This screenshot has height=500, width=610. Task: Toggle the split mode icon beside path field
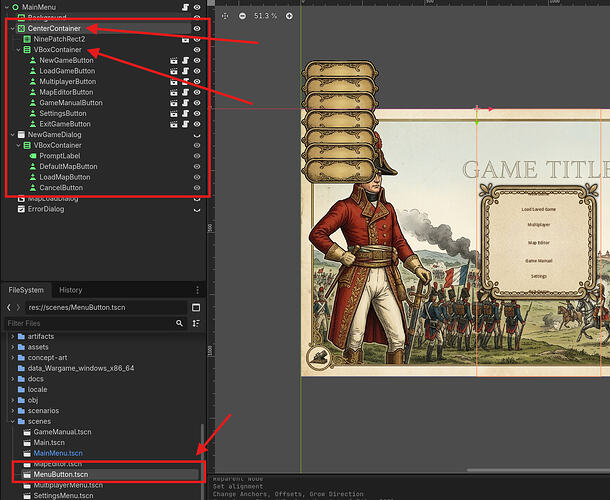tap(196, 307)
